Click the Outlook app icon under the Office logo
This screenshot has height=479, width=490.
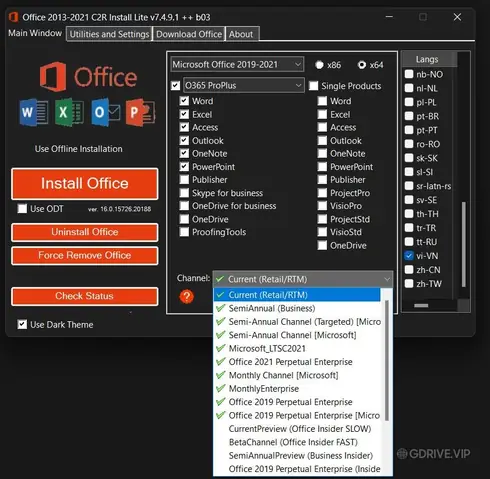[x=105, y=112]
